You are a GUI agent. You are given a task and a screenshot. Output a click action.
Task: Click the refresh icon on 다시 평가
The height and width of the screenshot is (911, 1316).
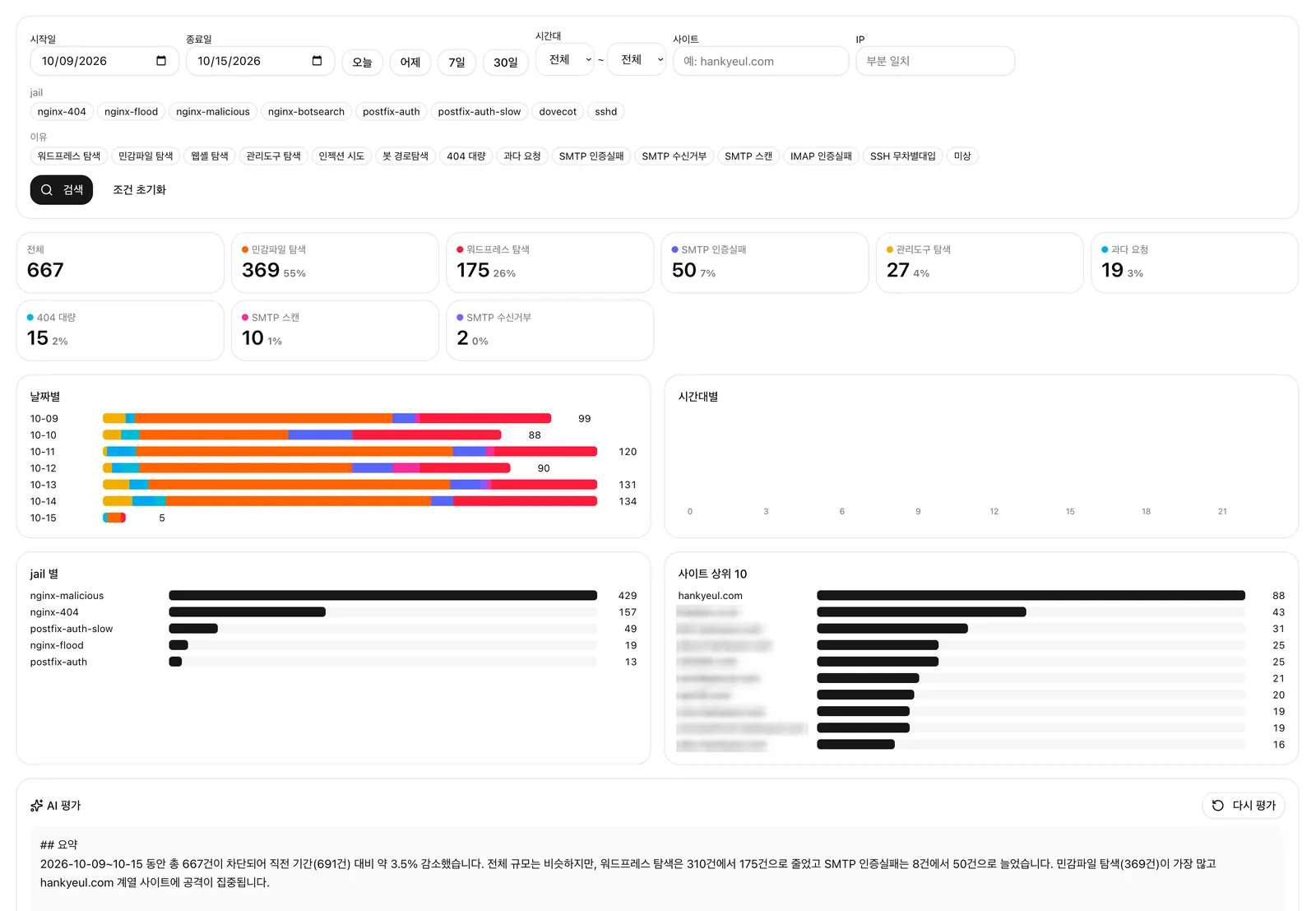tap(1218, 806)
